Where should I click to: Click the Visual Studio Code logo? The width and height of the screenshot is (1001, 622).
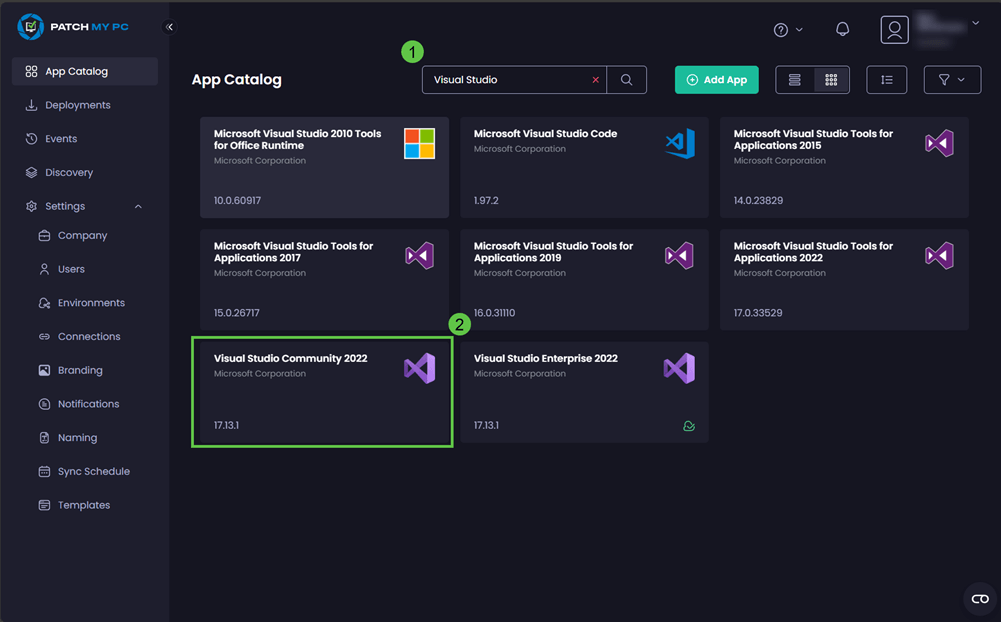(x=680, y=144)
